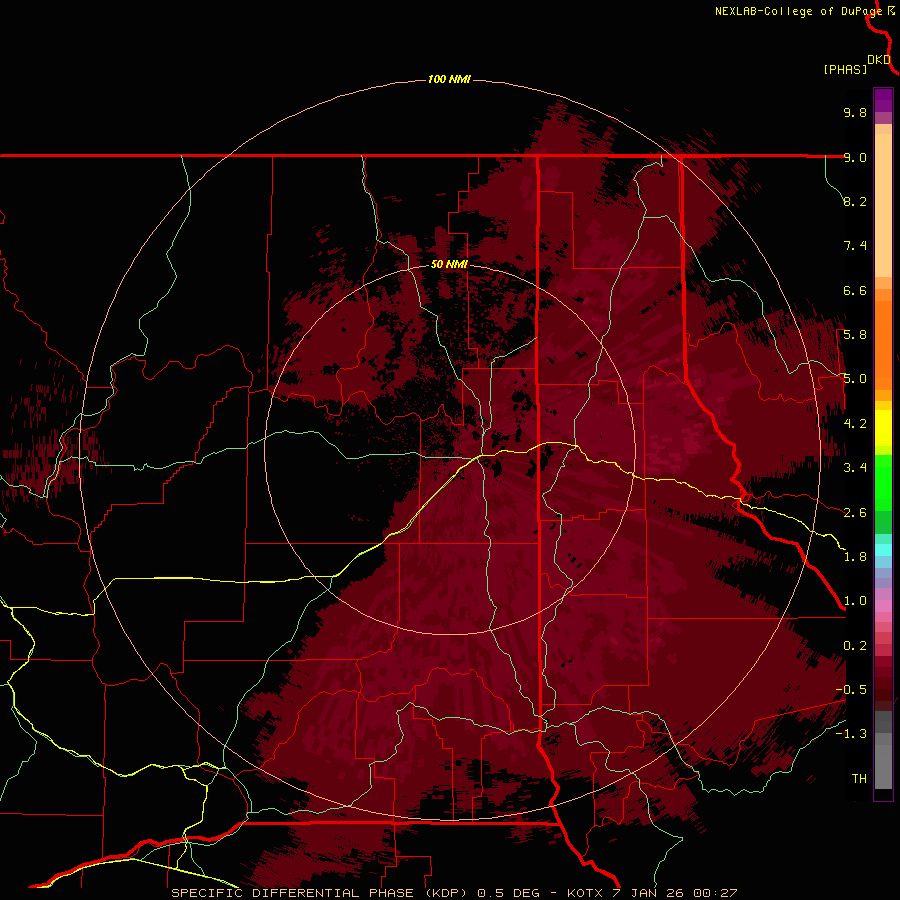Viewport: 900px width, 900px height.
Task: Click the 9.8 scale value
Action: [855, 112]
